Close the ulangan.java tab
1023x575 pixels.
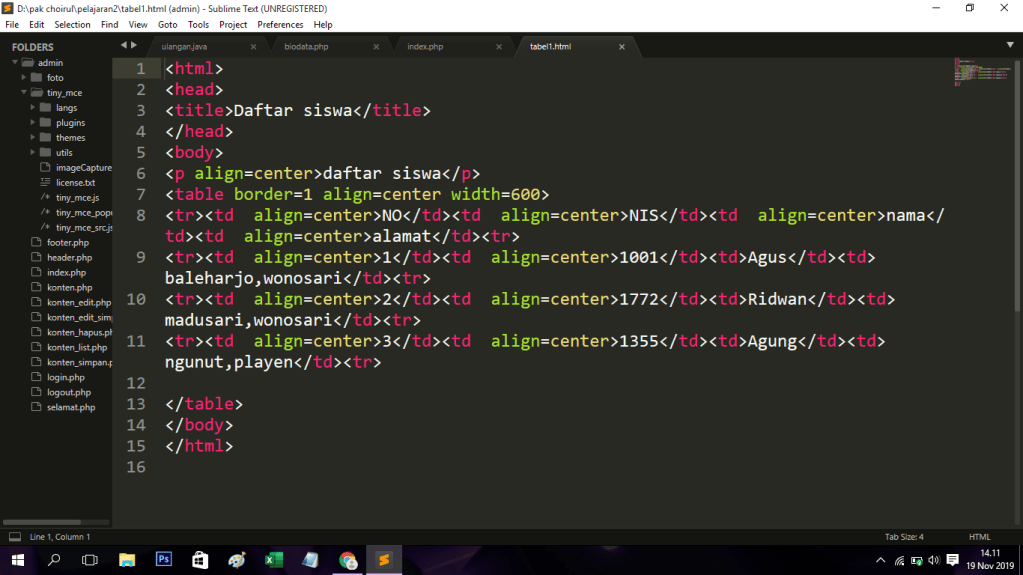click(x=253, y=47)
